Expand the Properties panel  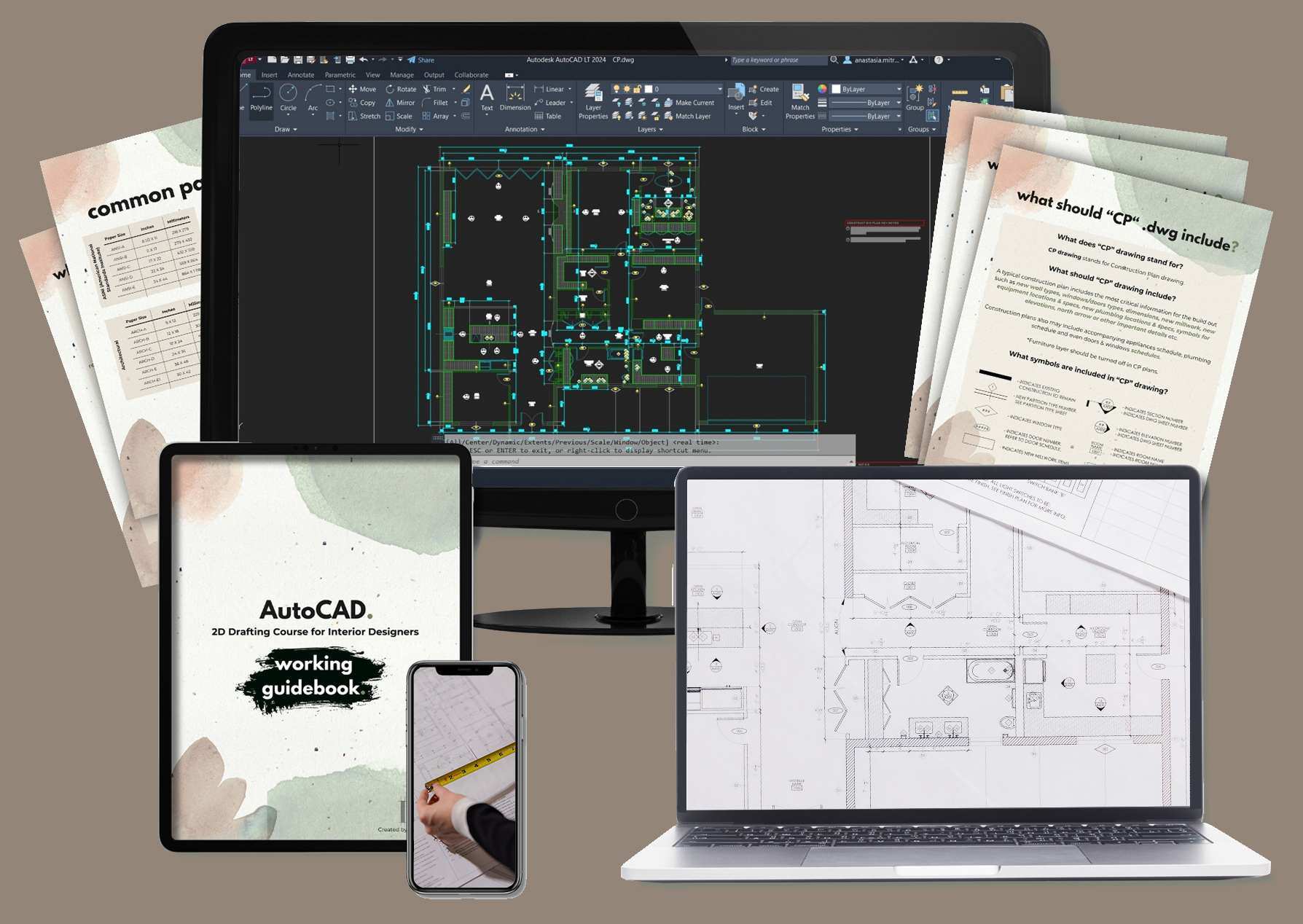click(x=840, y=129)
